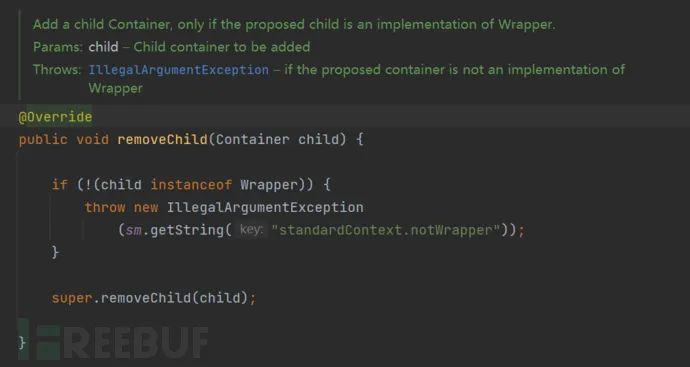Click the void return type
The image size is (690, 367).
92,139
